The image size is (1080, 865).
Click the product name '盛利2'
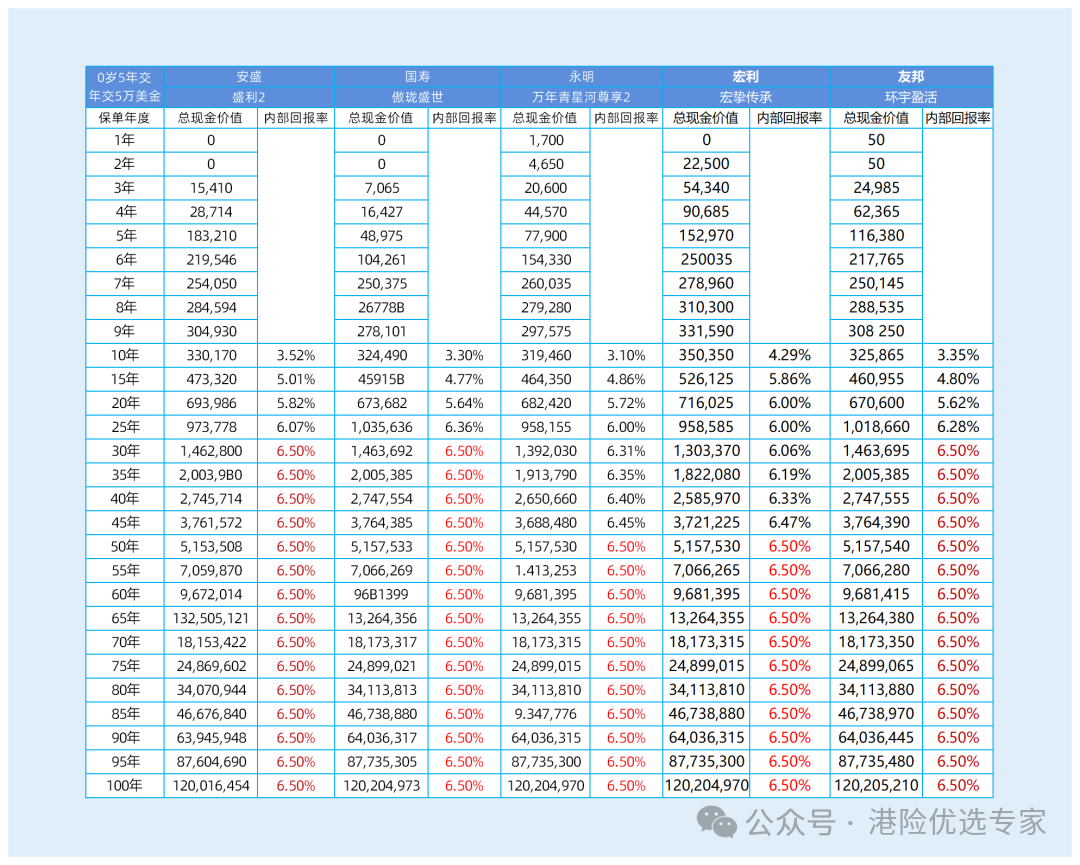249,97
